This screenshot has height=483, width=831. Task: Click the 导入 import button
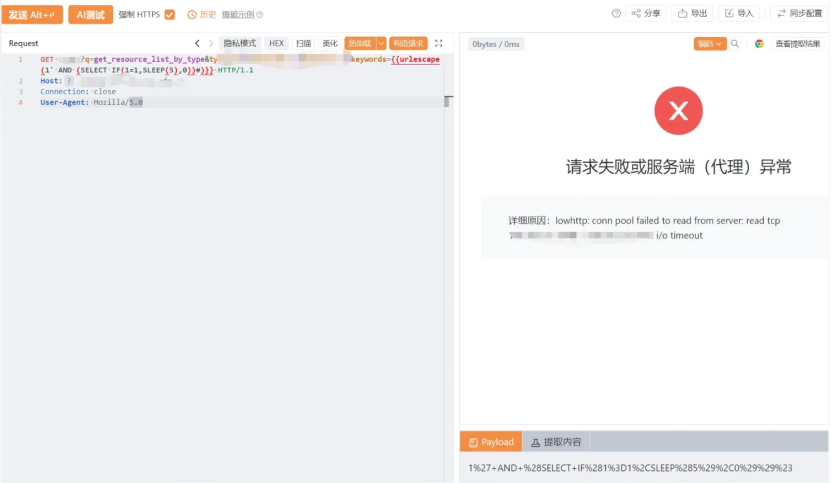[739, 14]
